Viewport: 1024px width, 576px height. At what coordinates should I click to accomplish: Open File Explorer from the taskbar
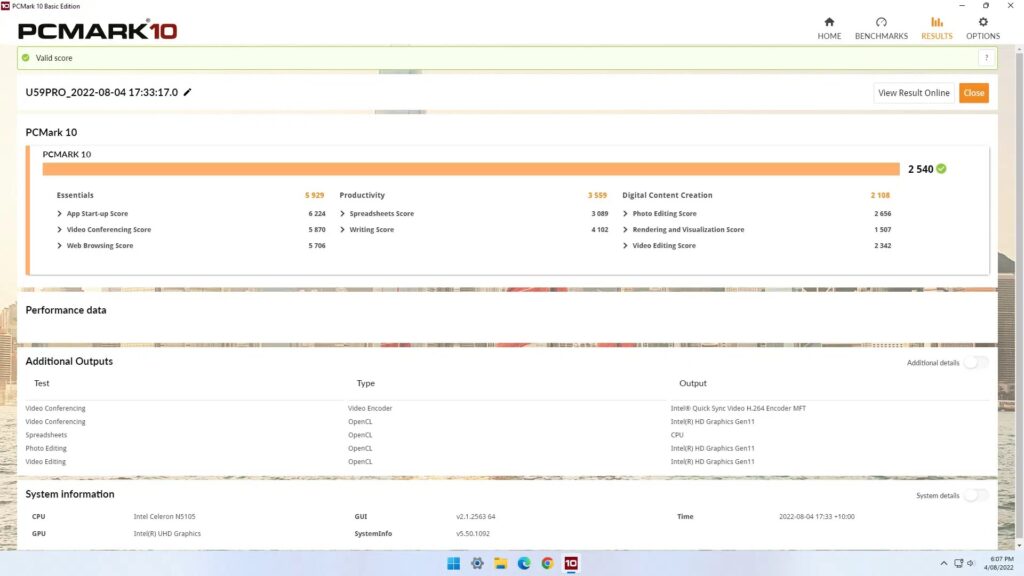(x=501, y=563)
